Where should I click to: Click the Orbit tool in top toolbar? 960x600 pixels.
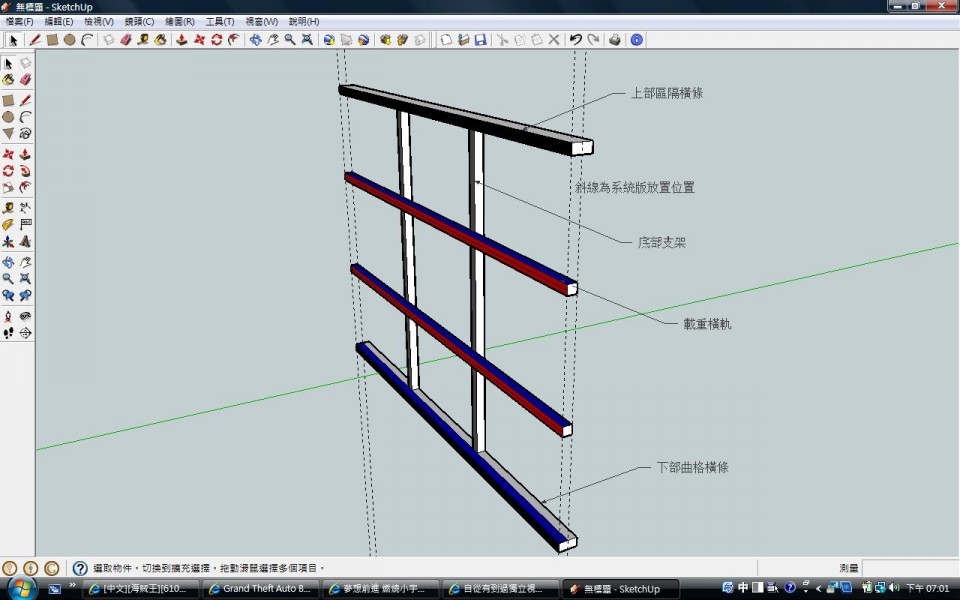tap(255, 40)
